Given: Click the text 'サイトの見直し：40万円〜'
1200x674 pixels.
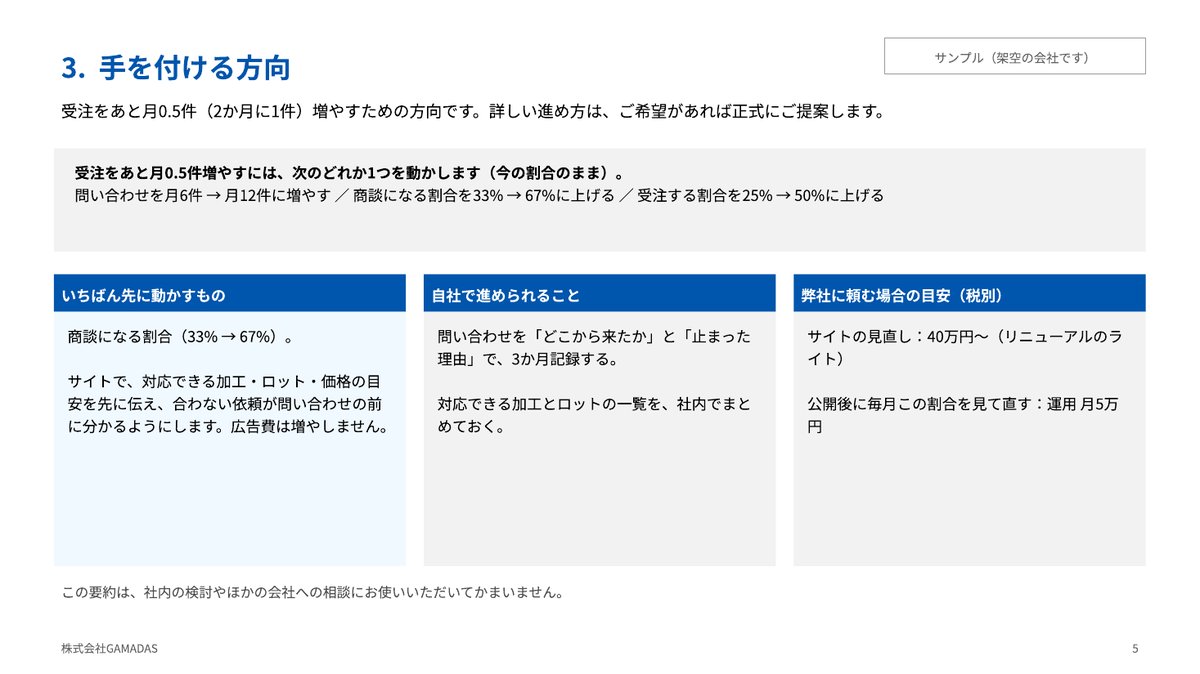Looking at the screenshot, I should click(964, 347).
